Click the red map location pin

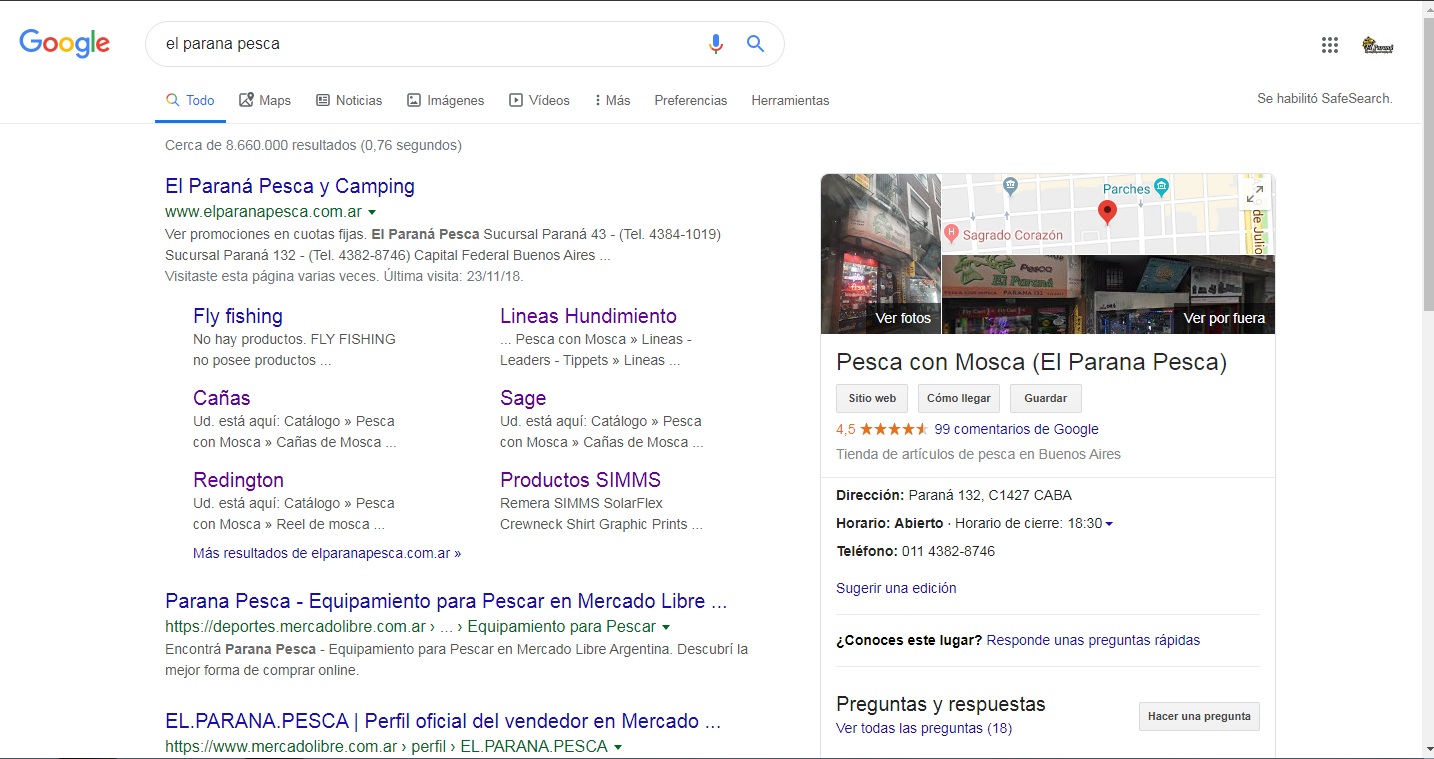pos(1107,213)
